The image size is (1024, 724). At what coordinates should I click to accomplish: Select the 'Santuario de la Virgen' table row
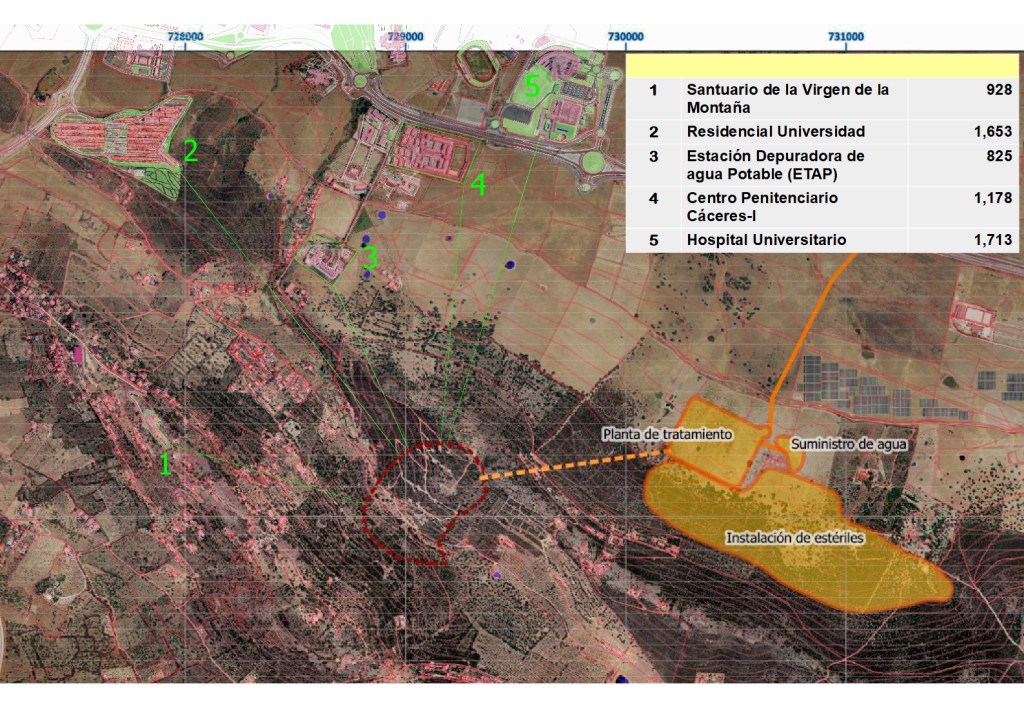787,98
